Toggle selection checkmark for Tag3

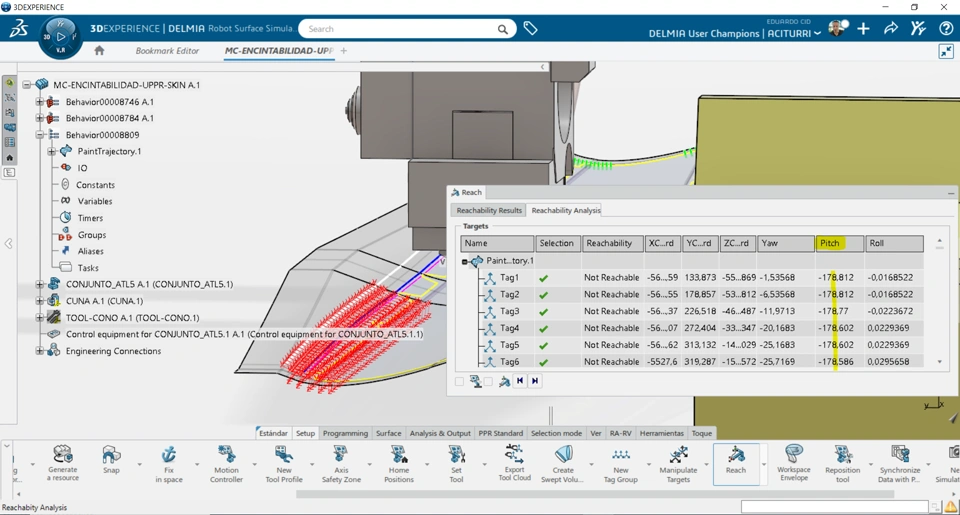point(543,312)
